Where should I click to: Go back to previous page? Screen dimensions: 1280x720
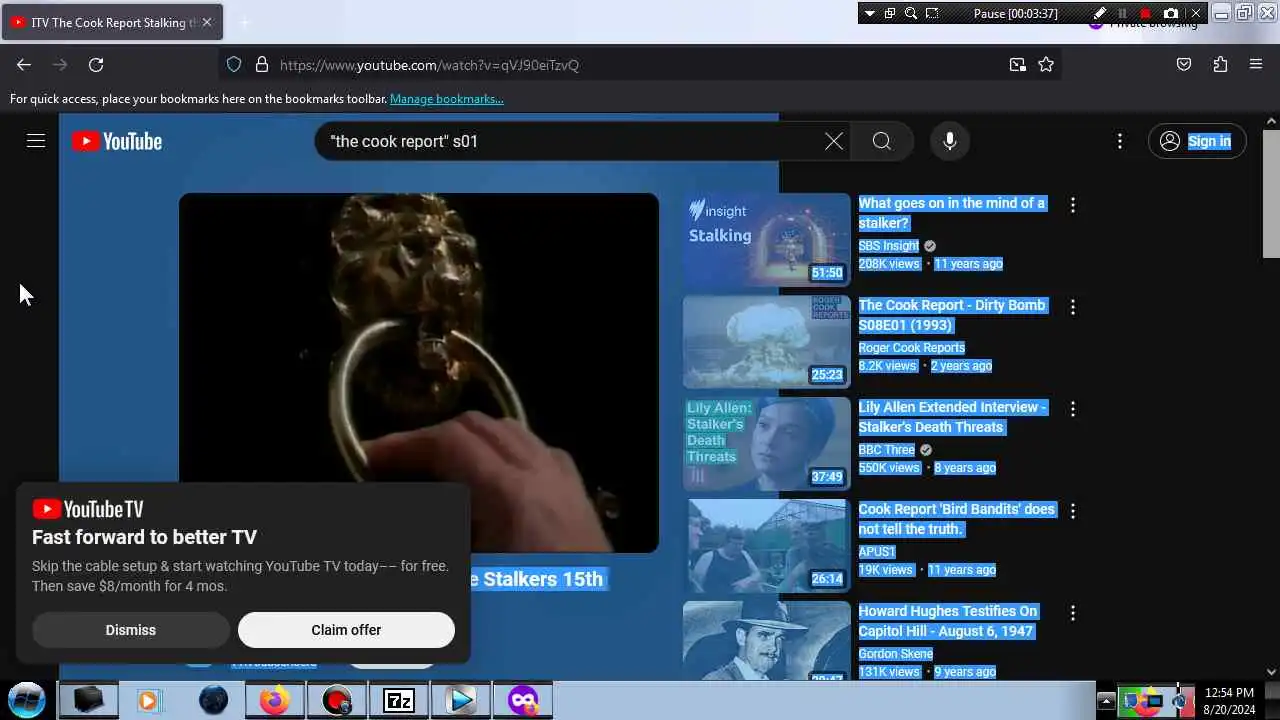click(24, 65)
